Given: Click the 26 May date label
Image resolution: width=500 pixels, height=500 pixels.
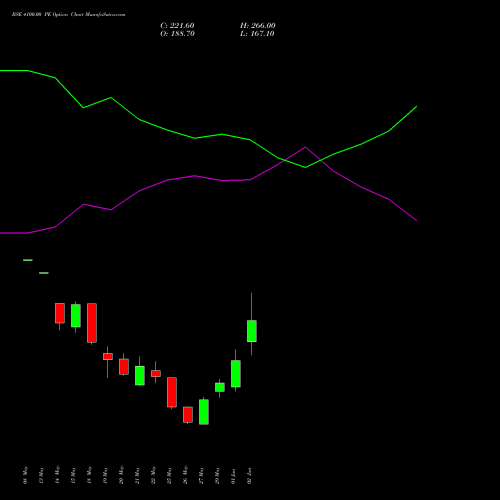Looking at the screenshot, I should point(186,475).
